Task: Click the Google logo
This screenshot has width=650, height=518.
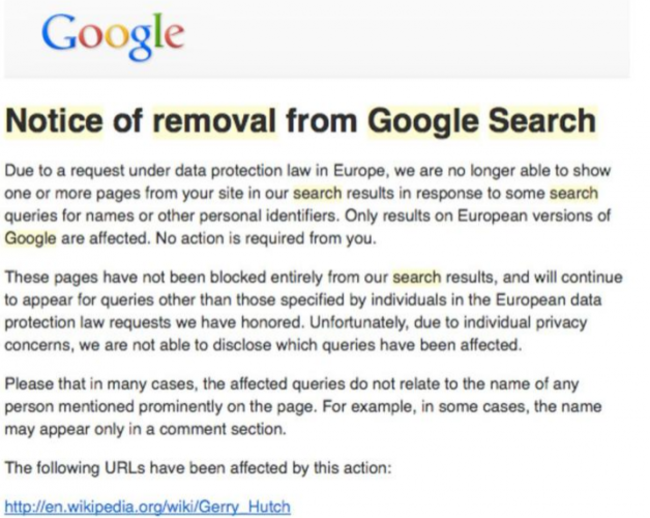Action: [x=113, y=36]
